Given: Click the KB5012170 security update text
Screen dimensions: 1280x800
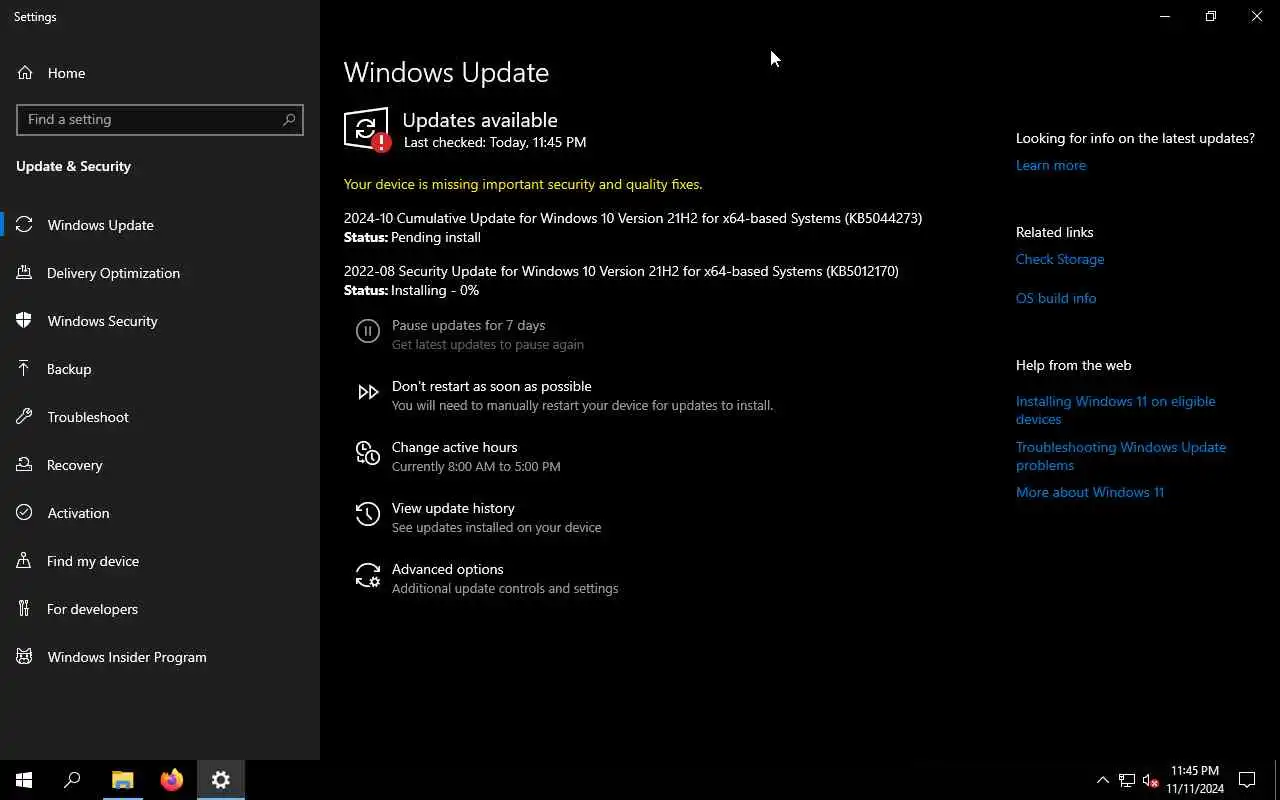Looking at the screenshot, I should pos(621,271).
